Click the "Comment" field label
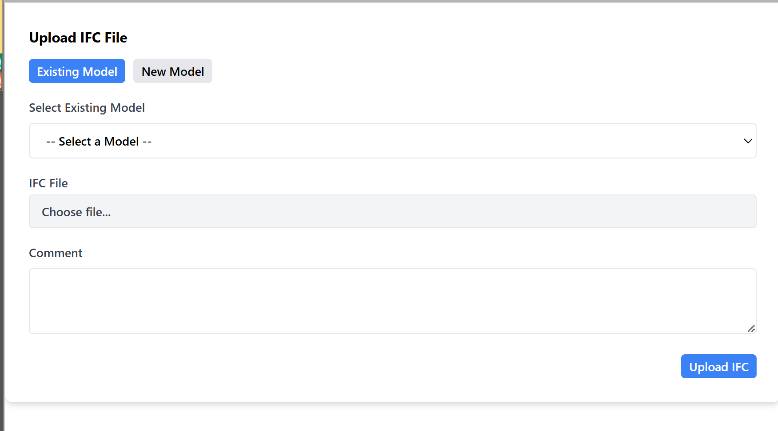The height and width of the screenshot is (431, 778). click(56, 253)
